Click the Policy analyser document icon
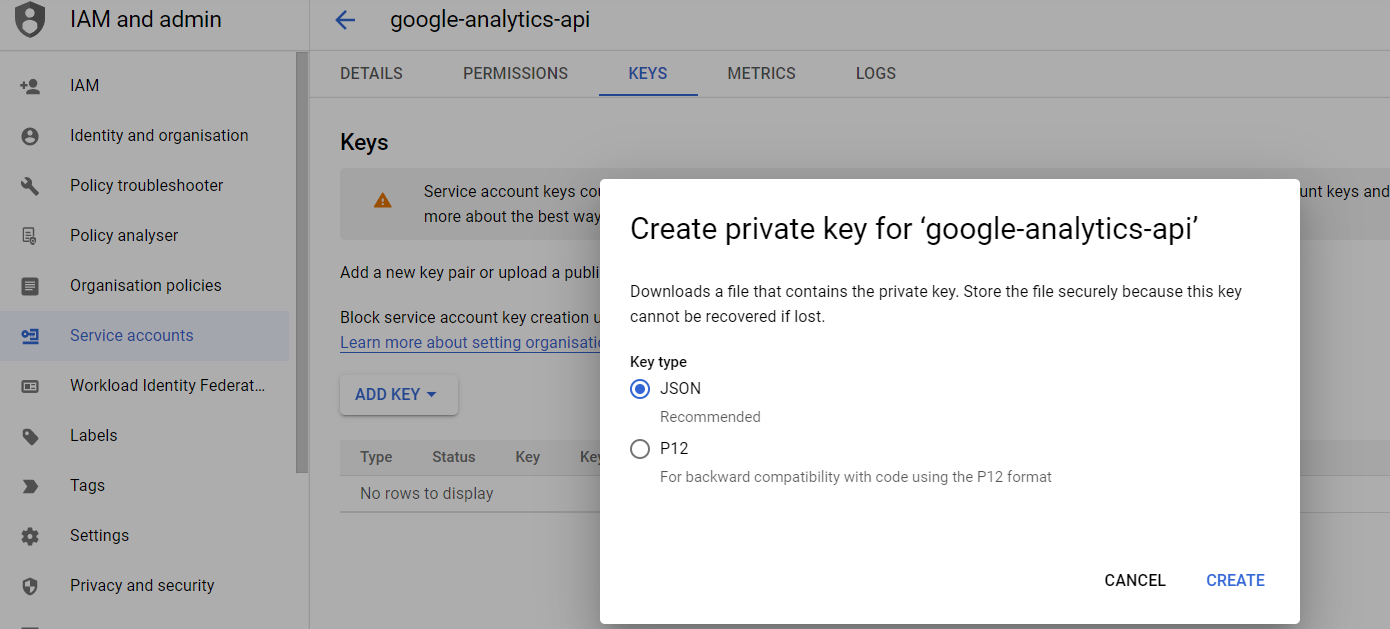 point(30,236)
